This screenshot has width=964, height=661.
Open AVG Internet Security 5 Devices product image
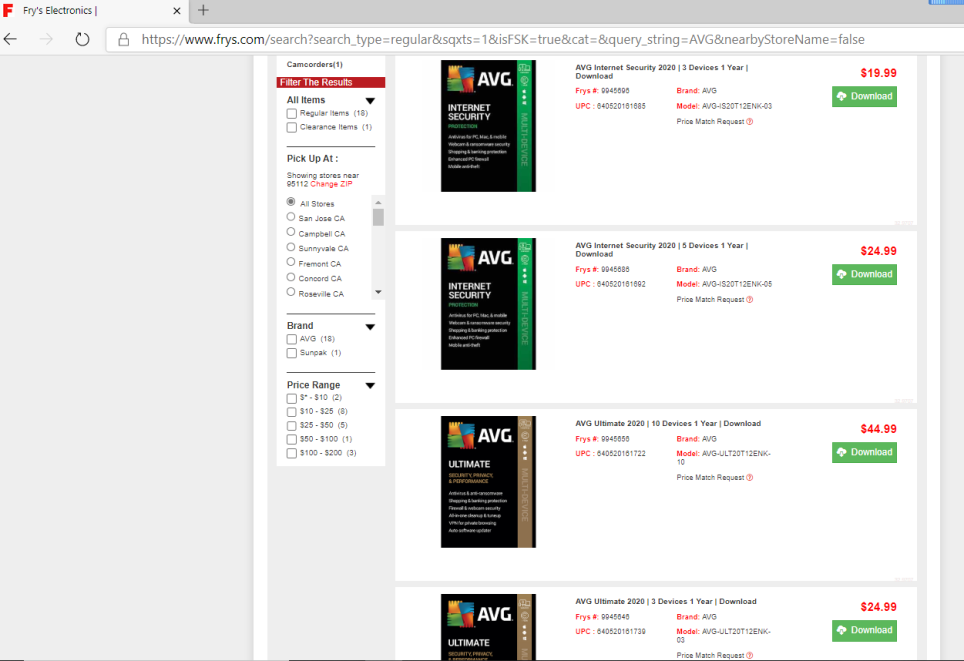click(x=488, y=304)
